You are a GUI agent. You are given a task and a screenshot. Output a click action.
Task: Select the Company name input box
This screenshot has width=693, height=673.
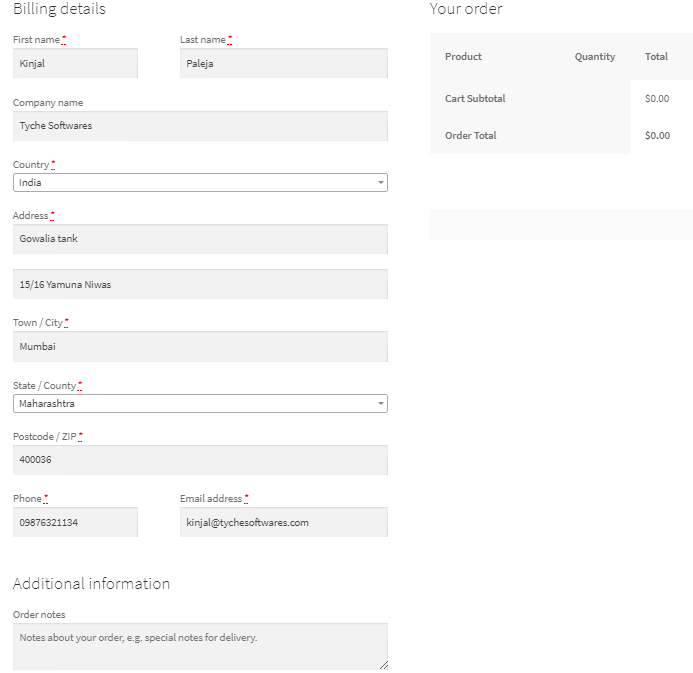coord(200,126)
